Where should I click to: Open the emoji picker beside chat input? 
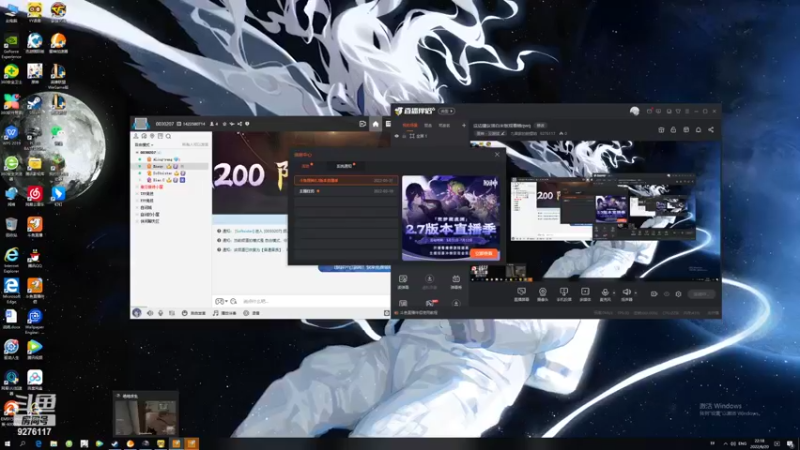219,301
